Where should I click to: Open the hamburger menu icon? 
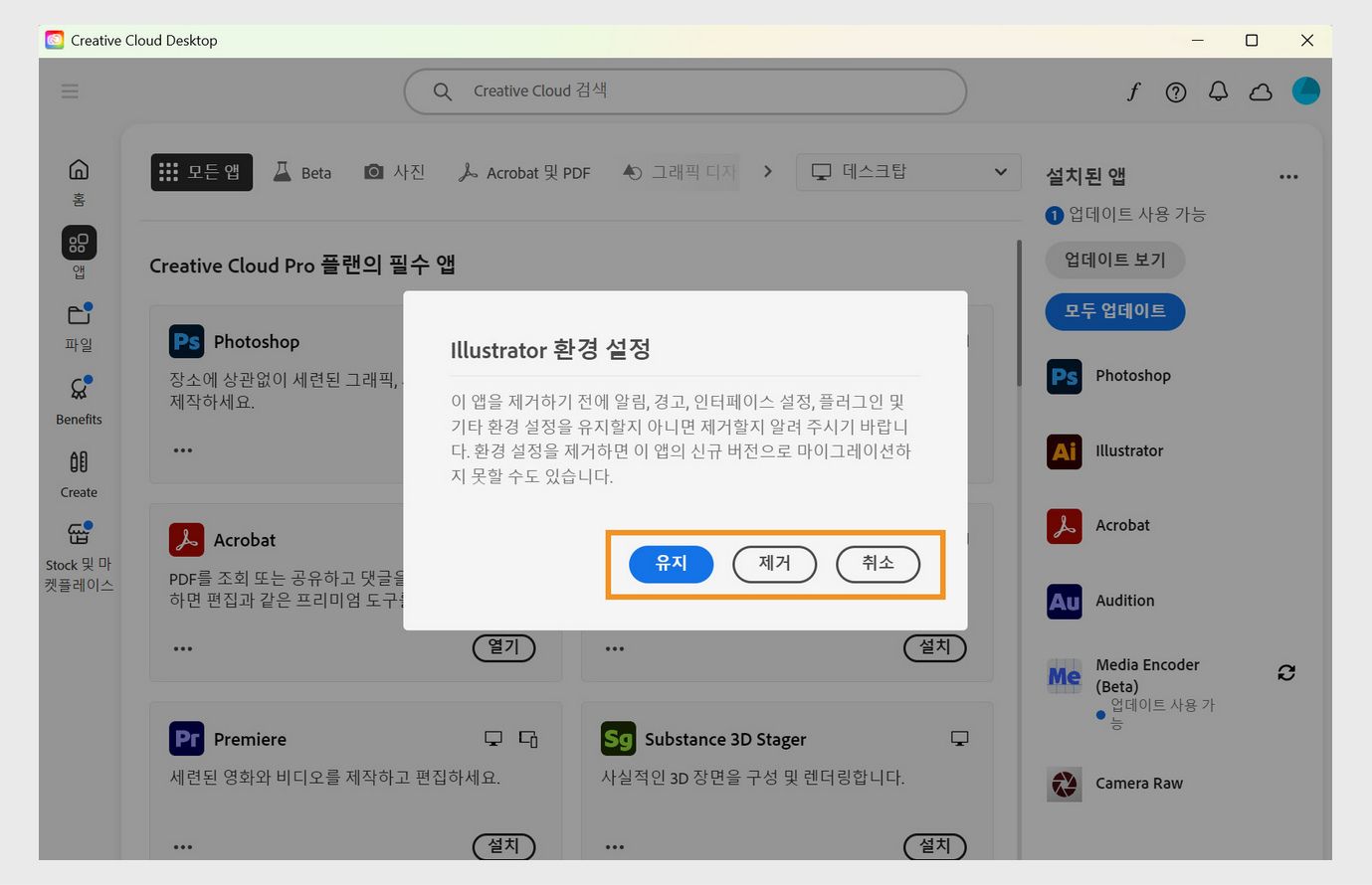pos(70,91)
